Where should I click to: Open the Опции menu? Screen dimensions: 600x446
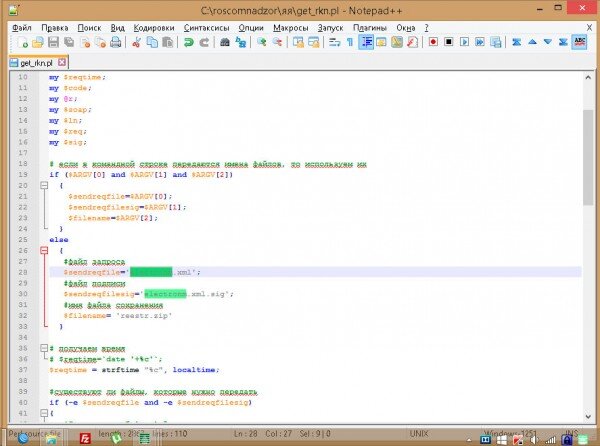click(251, 28)
